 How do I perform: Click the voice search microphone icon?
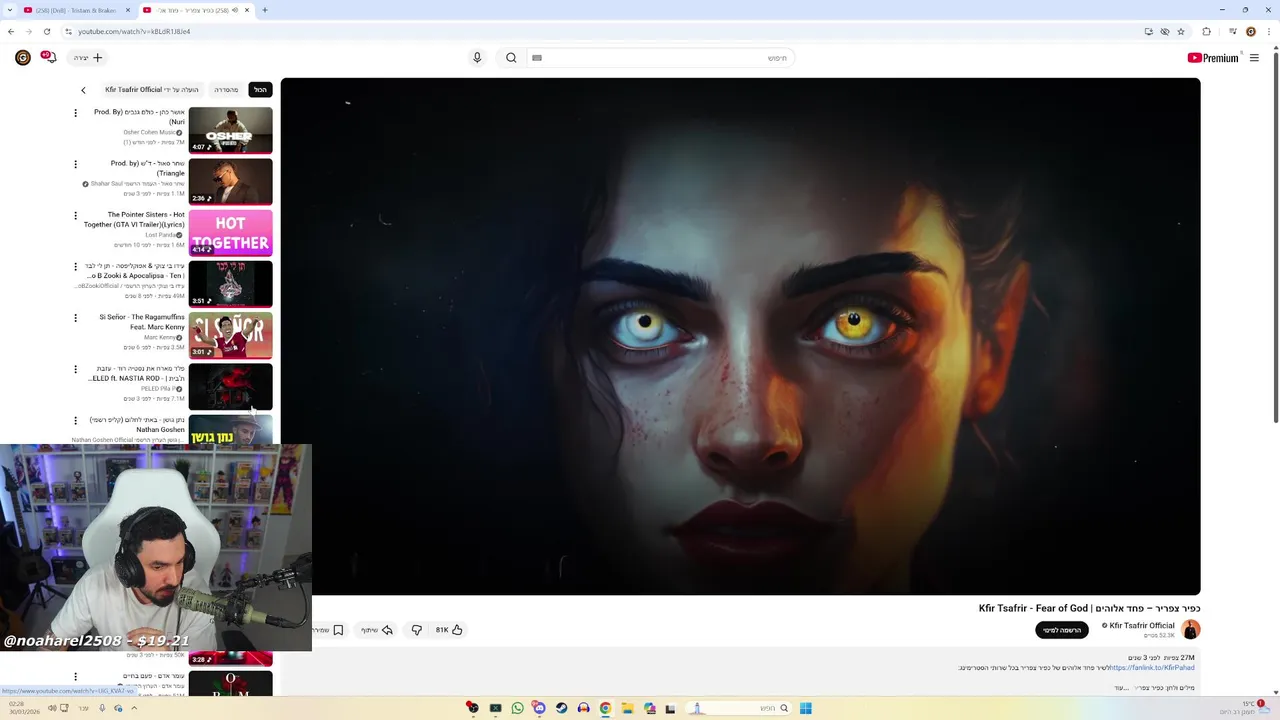coord(477,58)
